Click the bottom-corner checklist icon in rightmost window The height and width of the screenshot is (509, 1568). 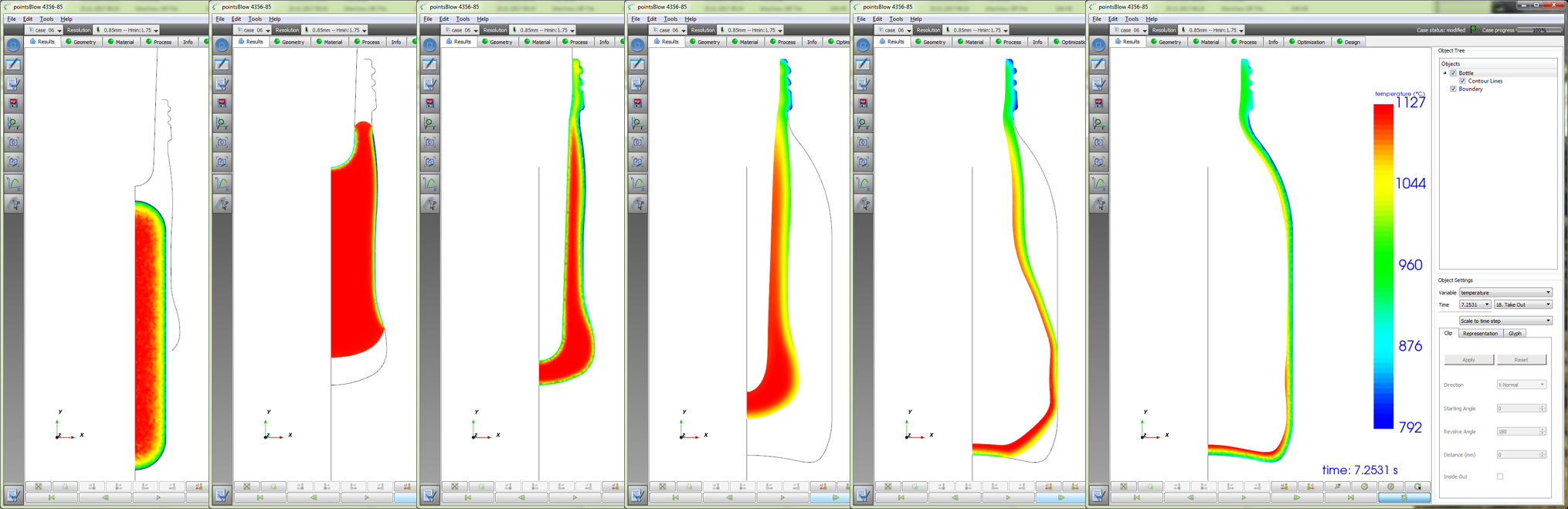(x=1098, y=495)
